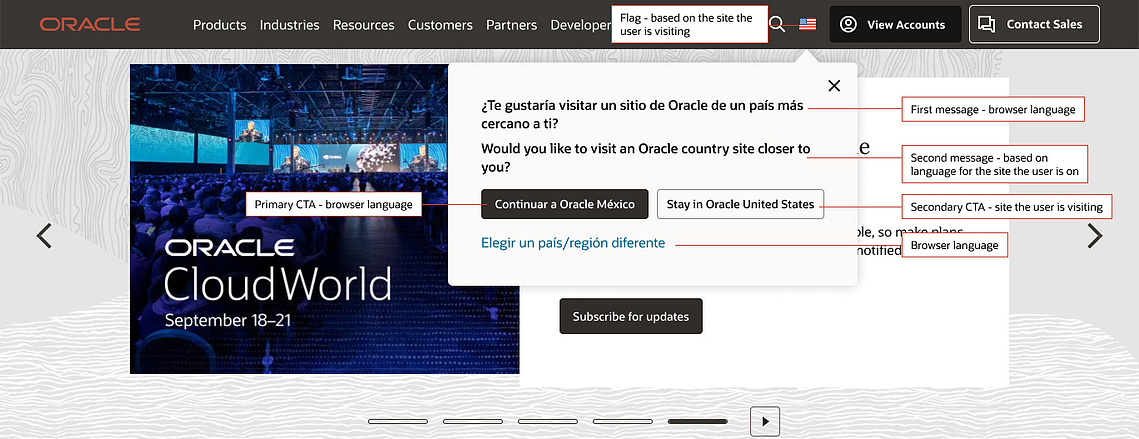This screenshot has height=439, width=1139.
Task: Select the third carousel slide indicator
Action: point(548,422)
